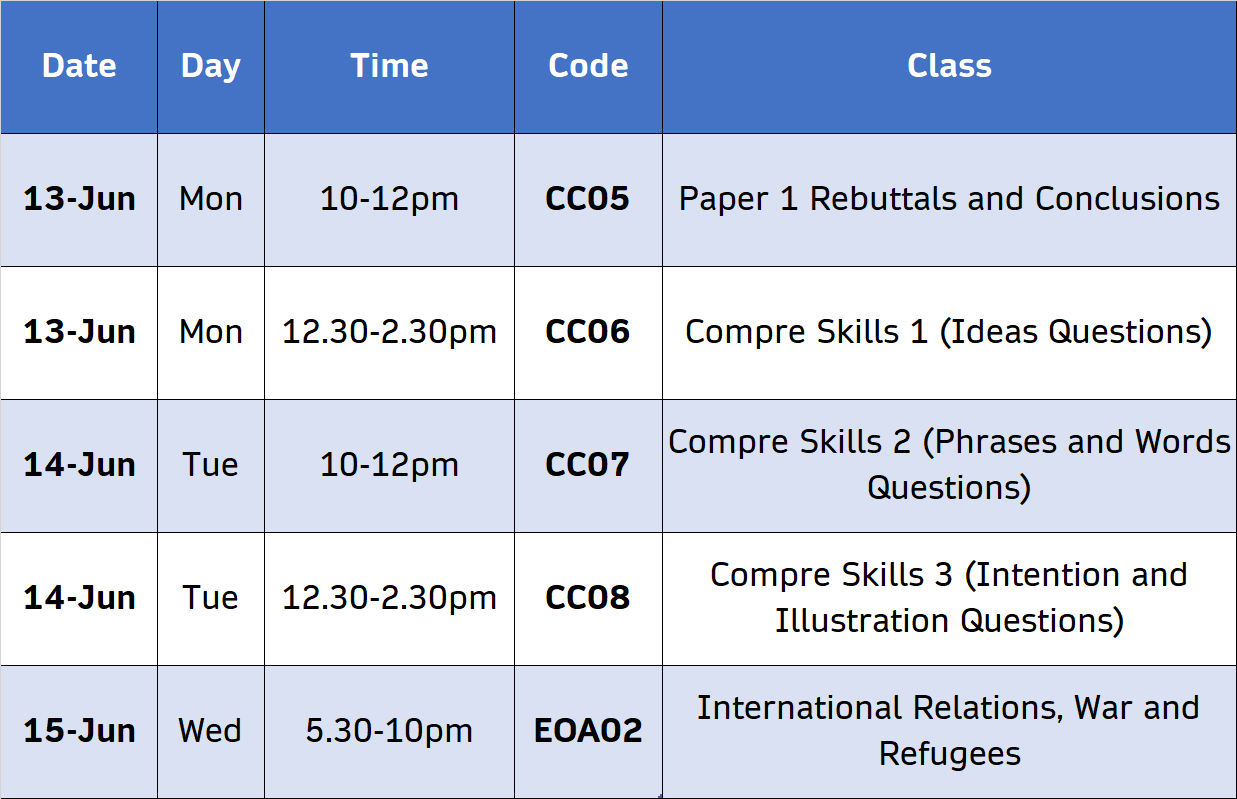The width and height of the screenshot is (1237, 799).
Task: Click Paper 1 Rebuttals and Conclusions cell
Action: pos(949,199)
